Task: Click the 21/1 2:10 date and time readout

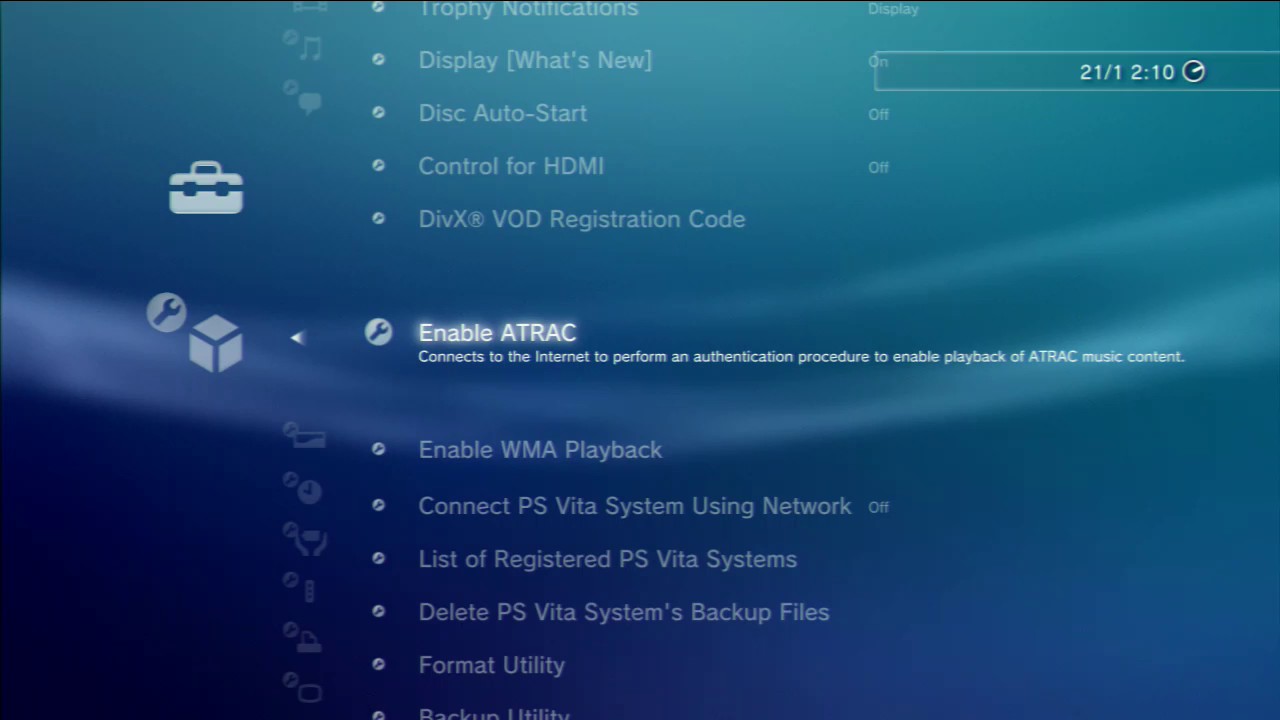Action: [x=1127, y=72]
